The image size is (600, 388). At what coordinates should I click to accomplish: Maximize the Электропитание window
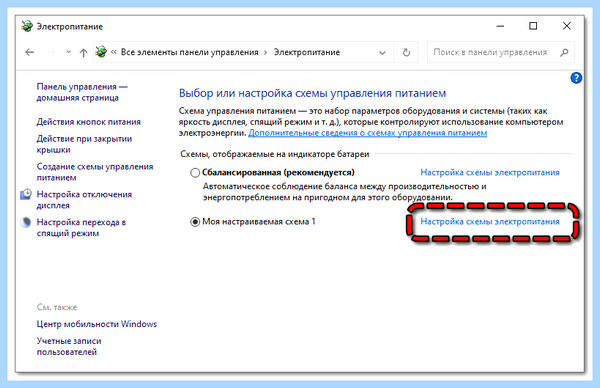(533, 26)
